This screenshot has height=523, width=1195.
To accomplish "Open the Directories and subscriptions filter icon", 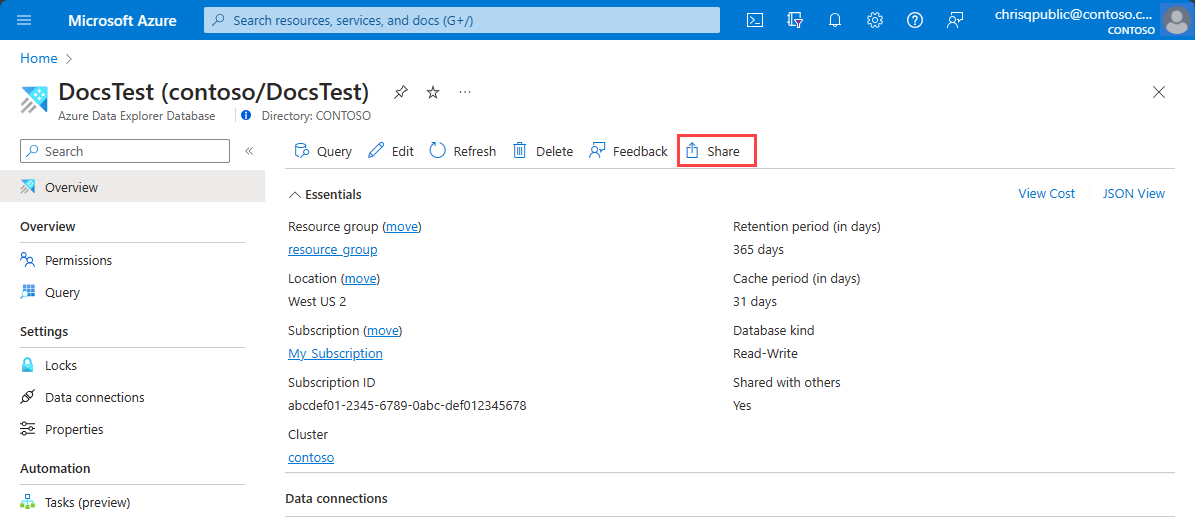I will [795, 21].
